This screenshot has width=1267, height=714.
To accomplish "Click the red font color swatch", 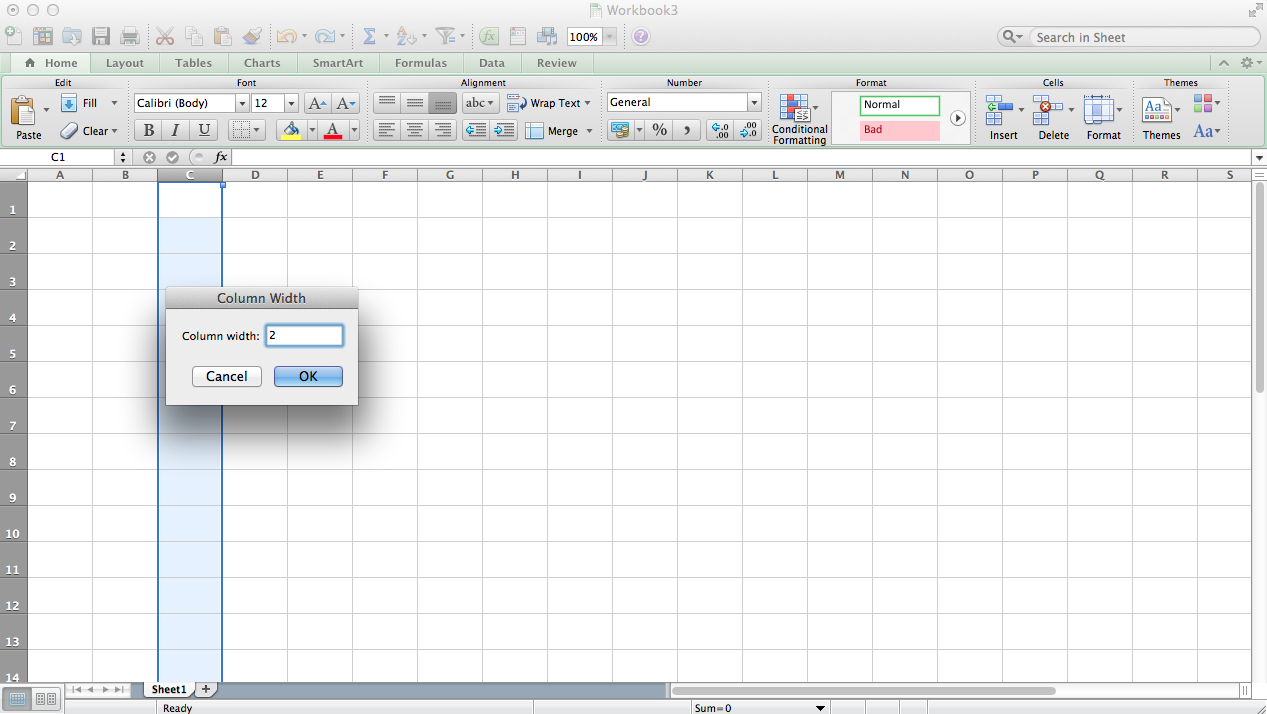I will [x=333, y=130].
